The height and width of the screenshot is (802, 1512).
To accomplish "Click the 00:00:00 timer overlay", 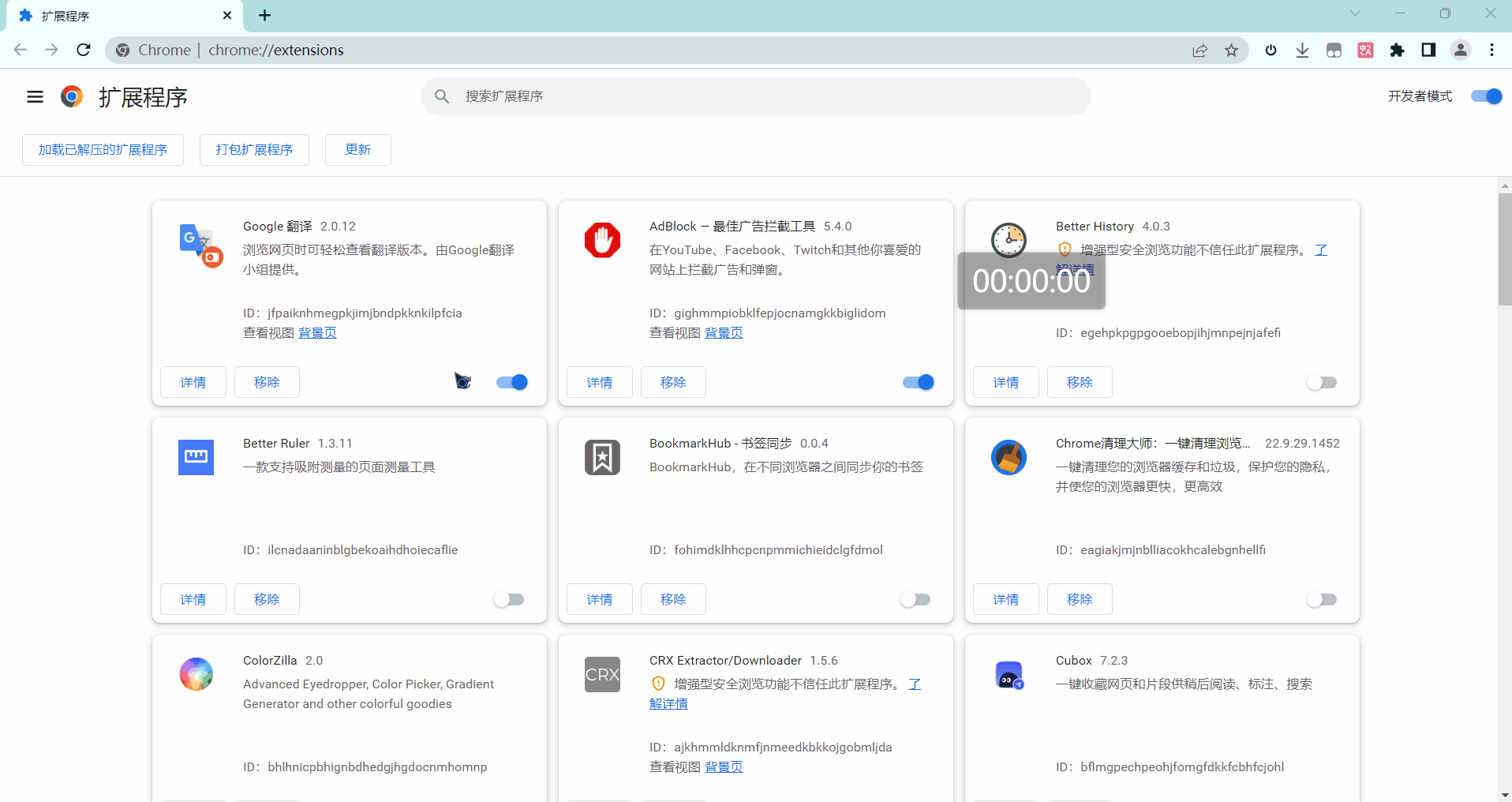I will click(1031, 281).
